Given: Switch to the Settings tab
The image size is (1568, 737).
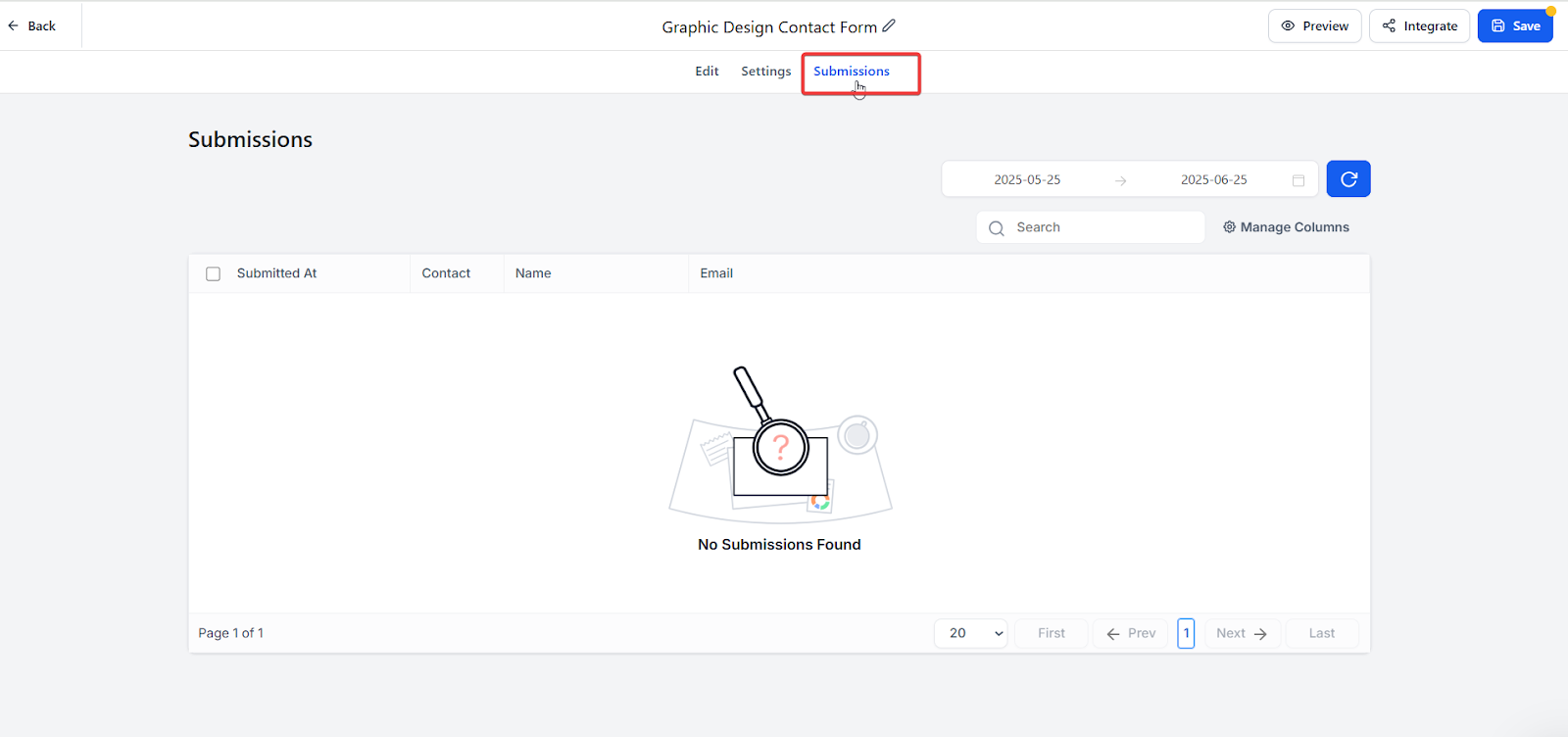Looking at the screenshot, I should pos(765,72).
